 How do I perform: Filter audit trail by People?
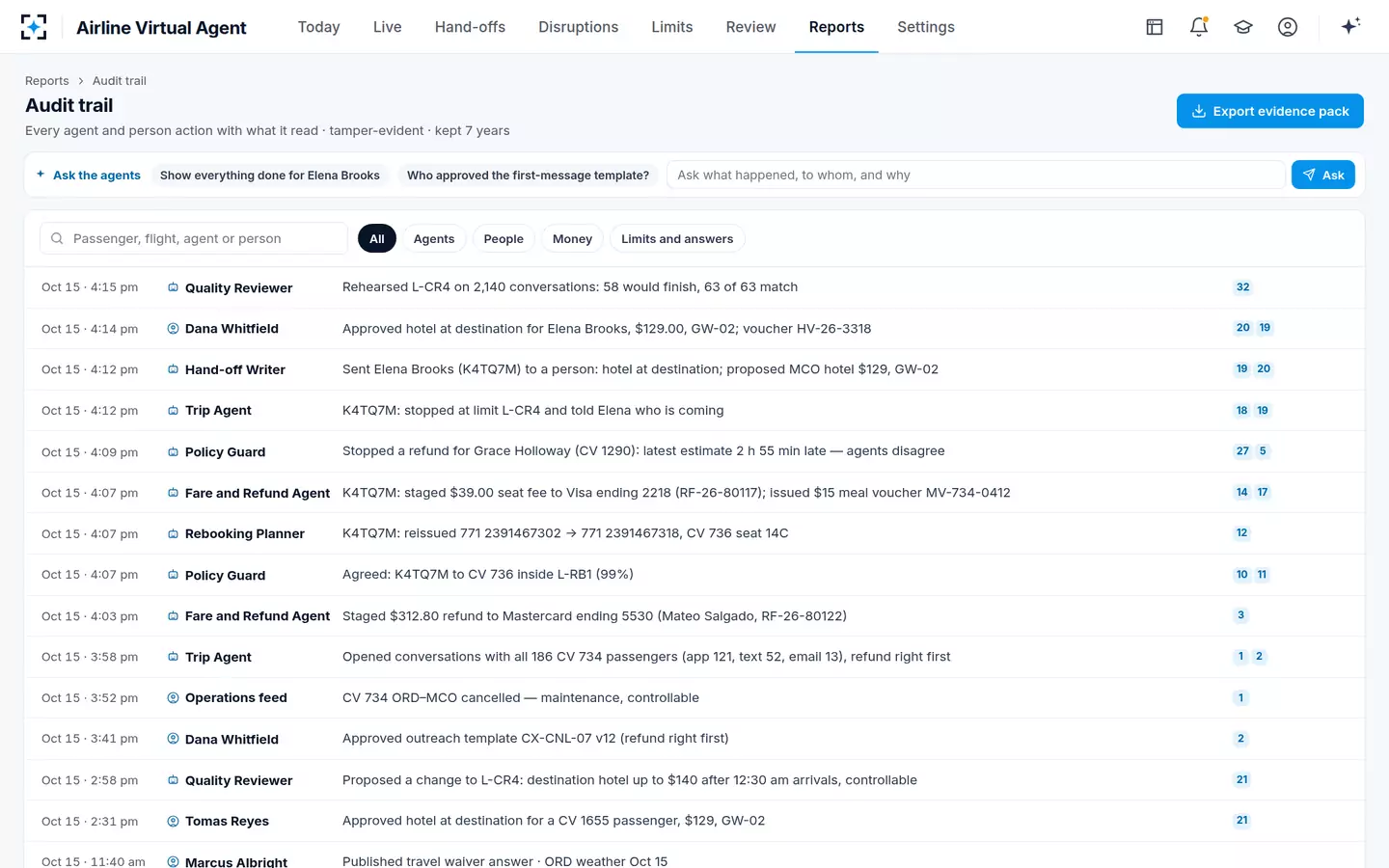coord(504,238)
